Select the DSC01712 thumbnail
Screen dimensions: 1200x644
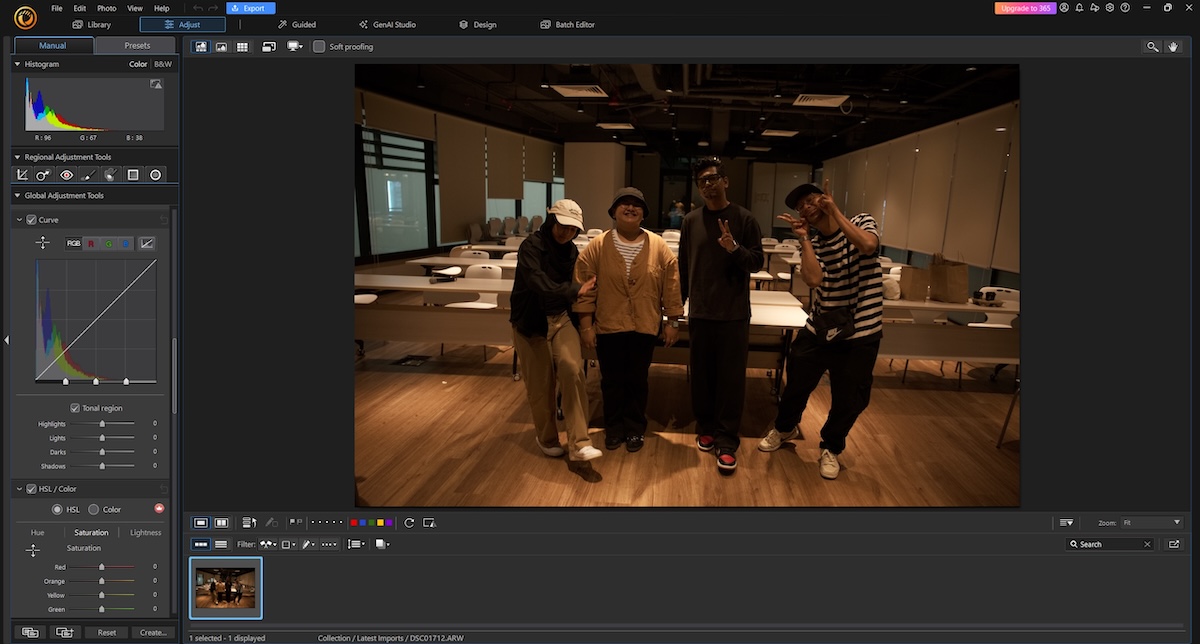pyautogui.click(x=225, y=588)
